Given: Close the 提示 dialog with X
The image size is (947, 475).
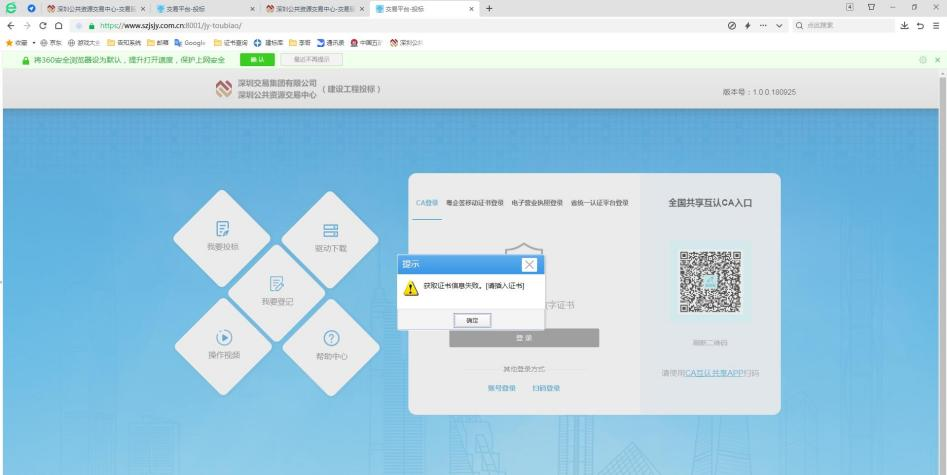Looking at the screenshot, I should pyautogui.click(x=529, y=264).
